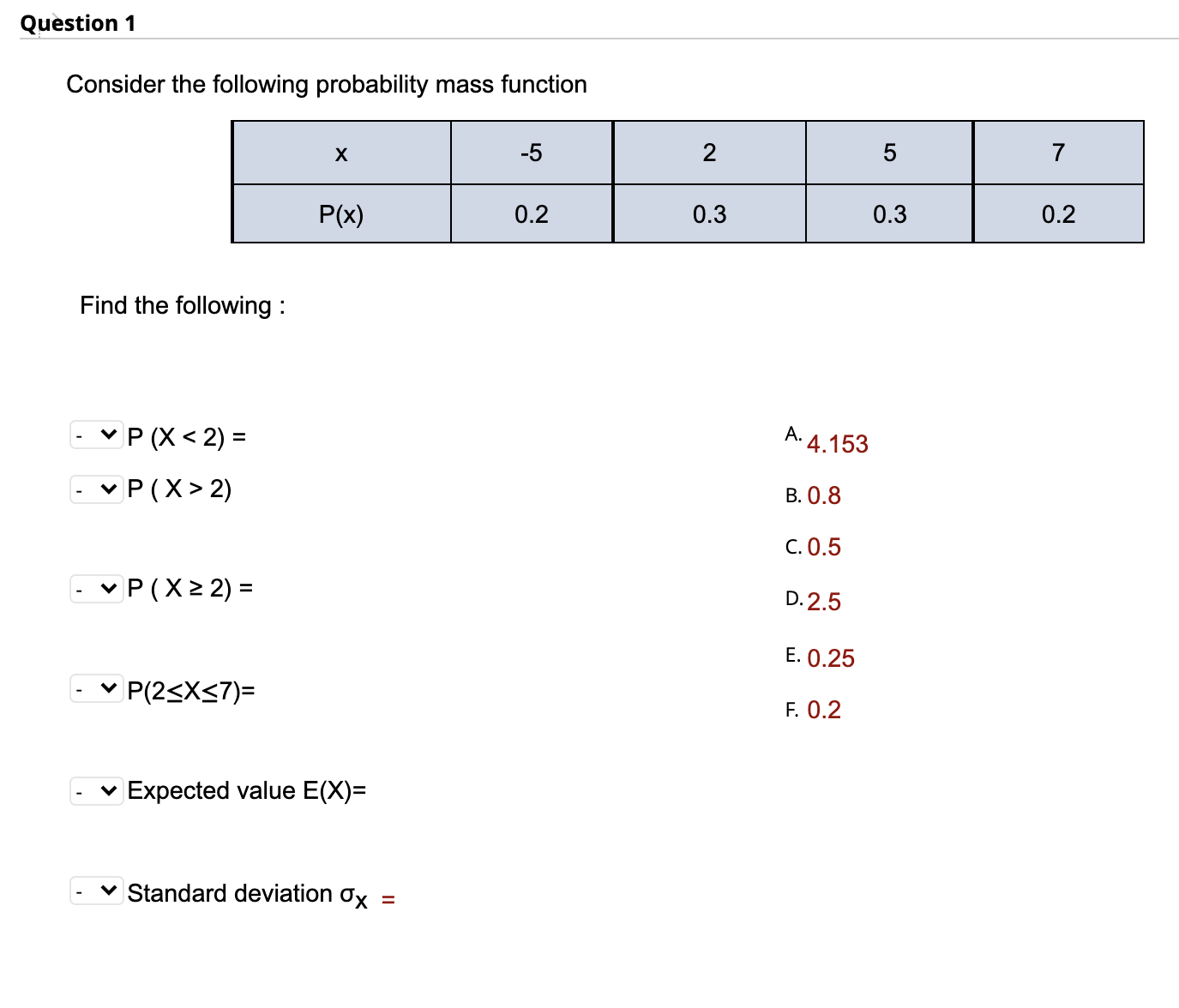Open the Expected value E(X) dropdown
This screenshot has height=1008, width=1179.
point(96,790)
